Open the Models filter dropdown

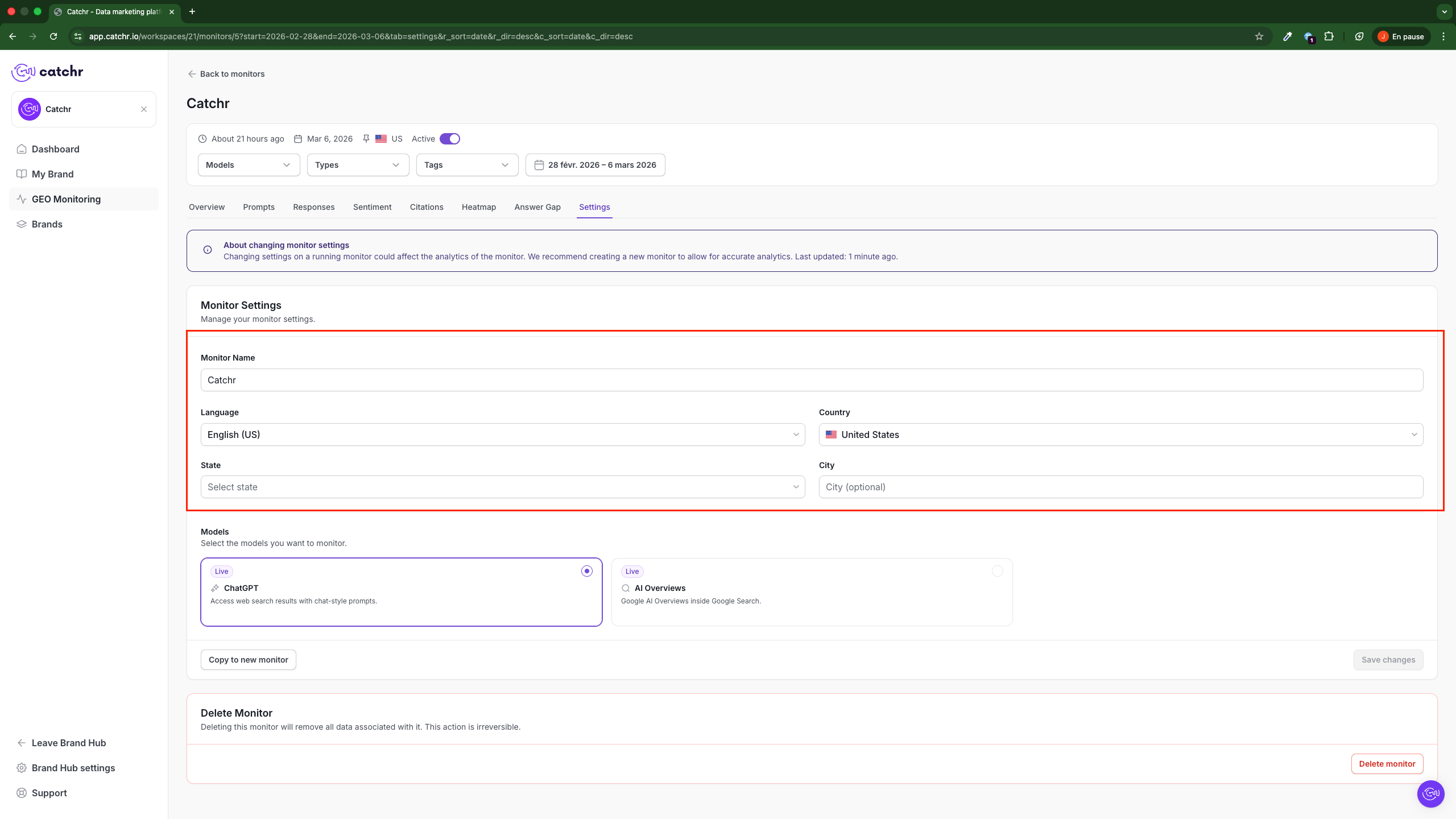[249, 165]
